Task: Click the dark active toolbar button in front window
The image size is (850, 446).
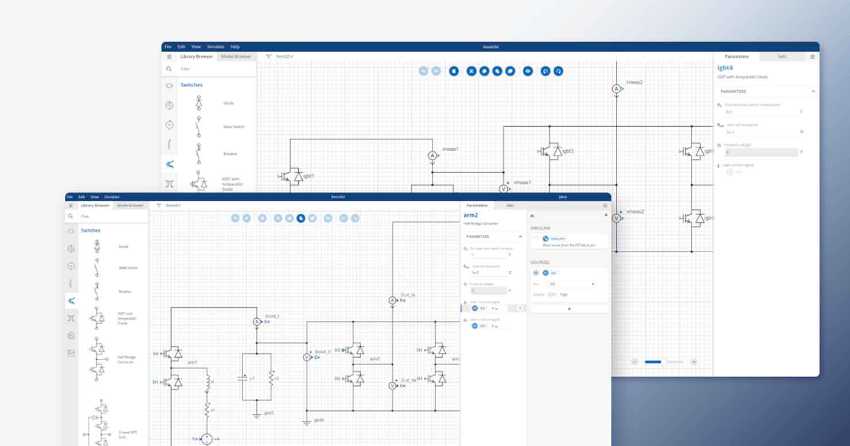Action: click(x=301, y=218)
